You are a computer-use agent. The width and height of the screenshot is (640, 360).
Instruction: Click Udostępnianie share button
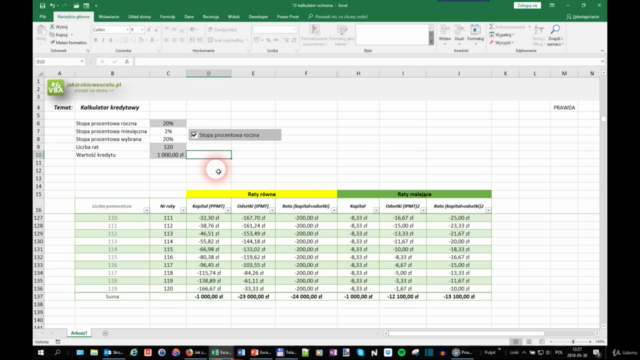click(583, 17)
